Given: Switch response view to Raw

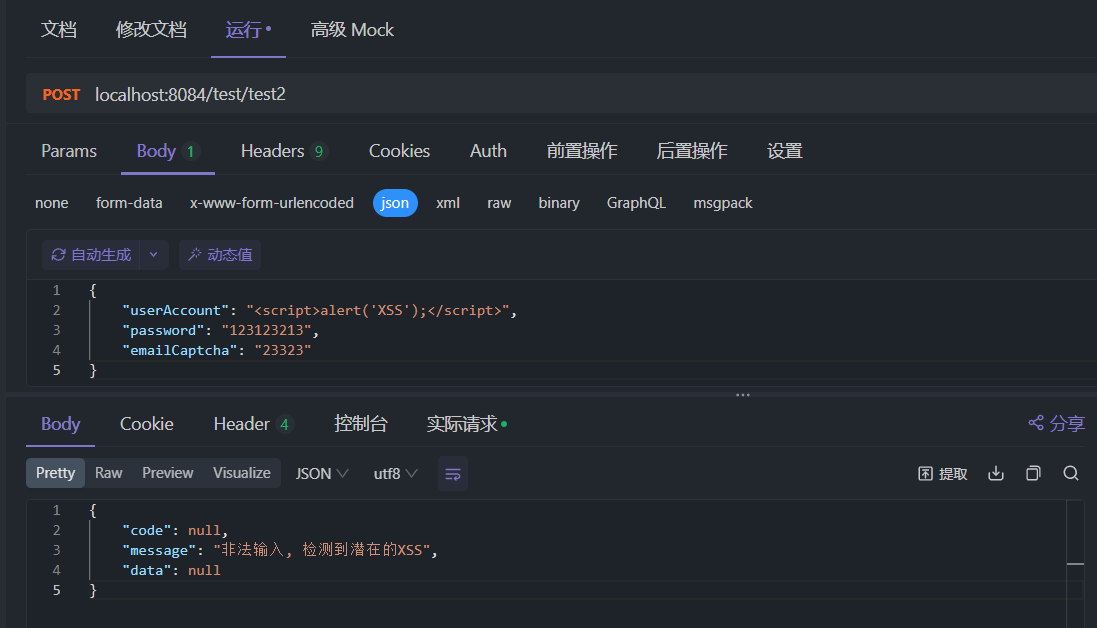Looking at the screenshot, I should (108, 473).
